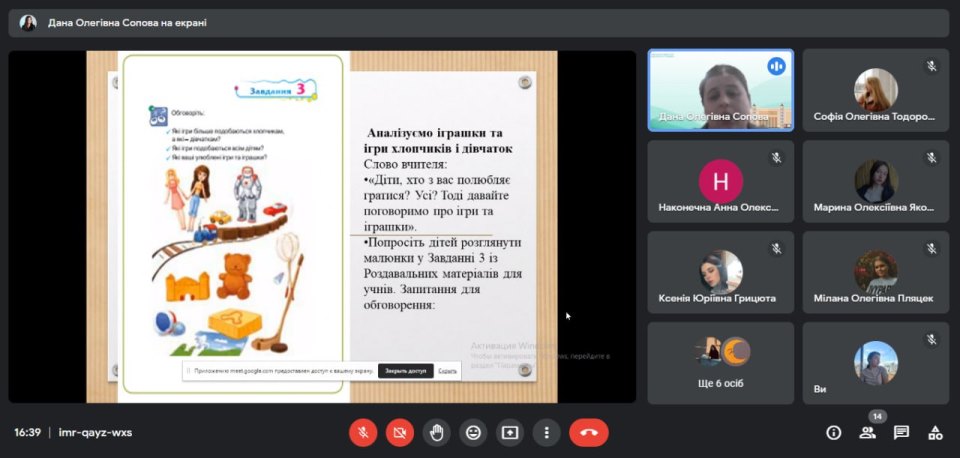Click muted mic icon on Марина's tile

pos(931,157)
